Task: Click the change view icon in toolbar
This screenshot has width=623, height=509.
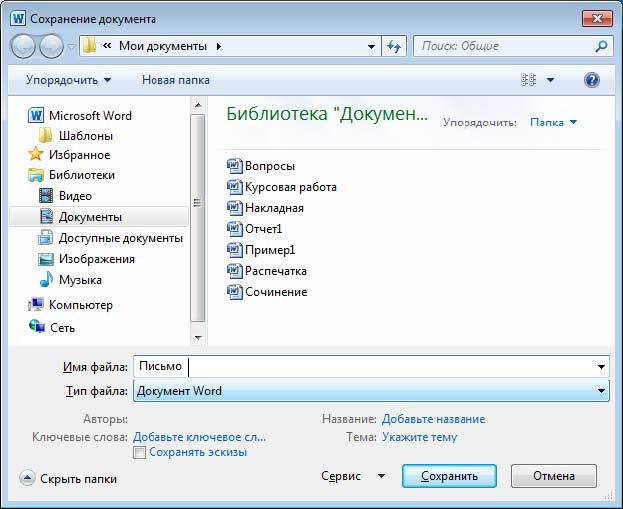Action: [528, 80]
